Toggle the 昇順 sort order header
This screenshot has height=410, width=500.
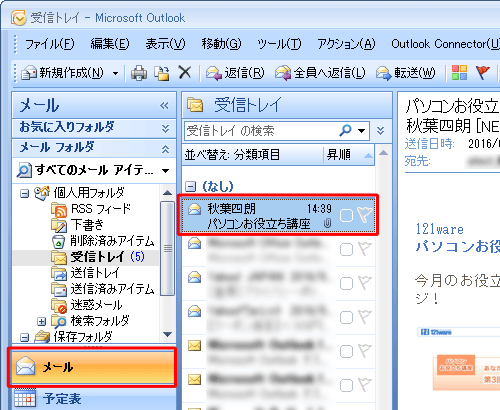[349, 155]
